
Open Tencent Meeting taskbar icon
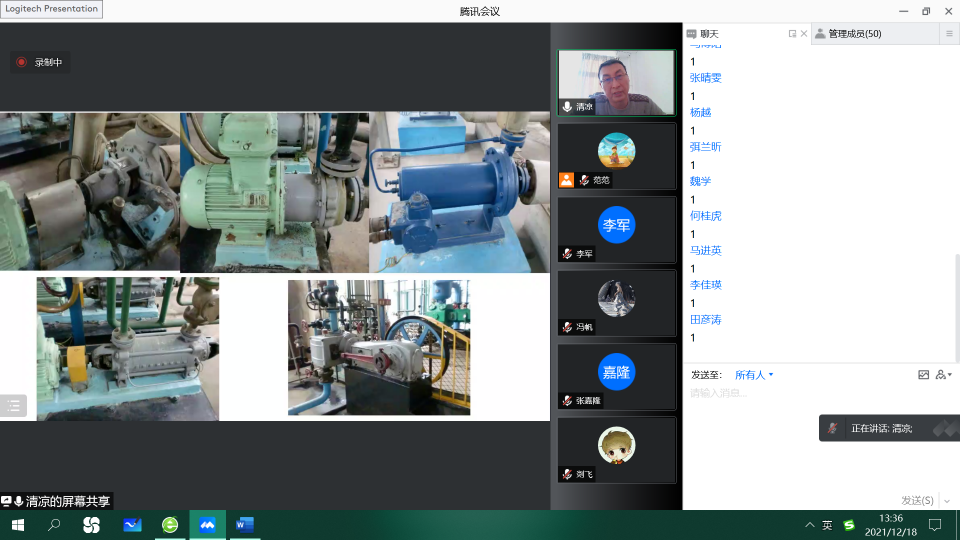(207, 525)
